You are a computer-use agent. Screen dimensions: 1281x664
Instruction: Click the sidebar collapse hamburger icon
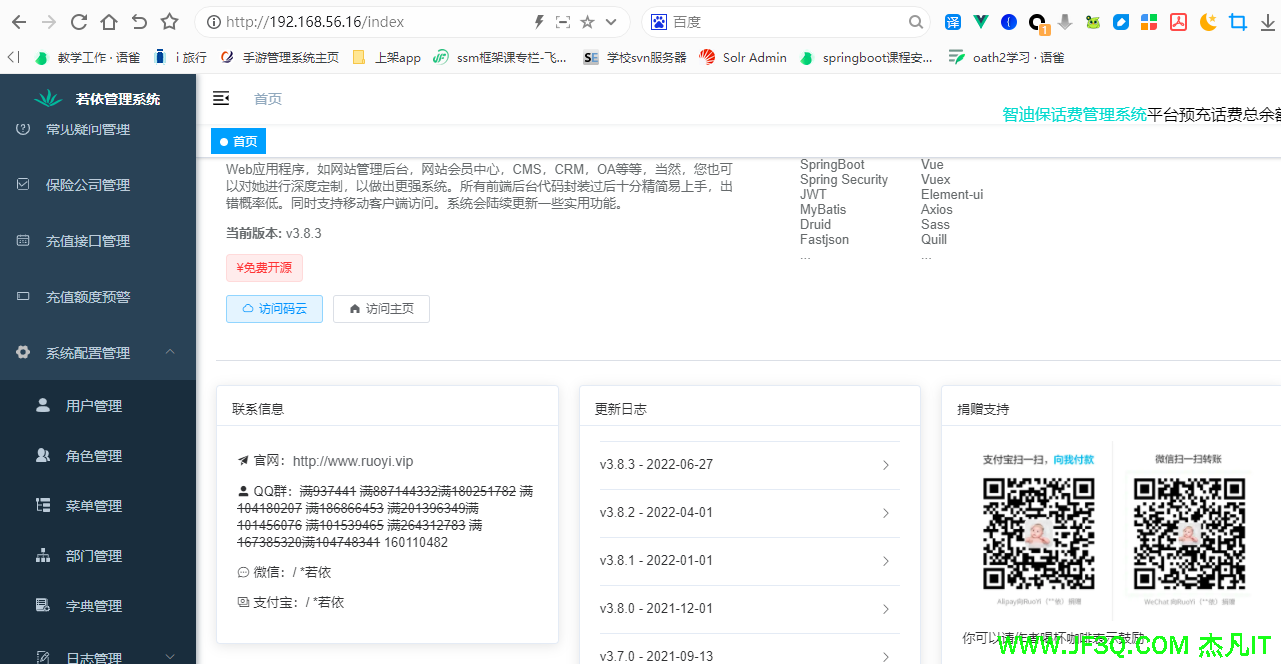coord(221,98)
